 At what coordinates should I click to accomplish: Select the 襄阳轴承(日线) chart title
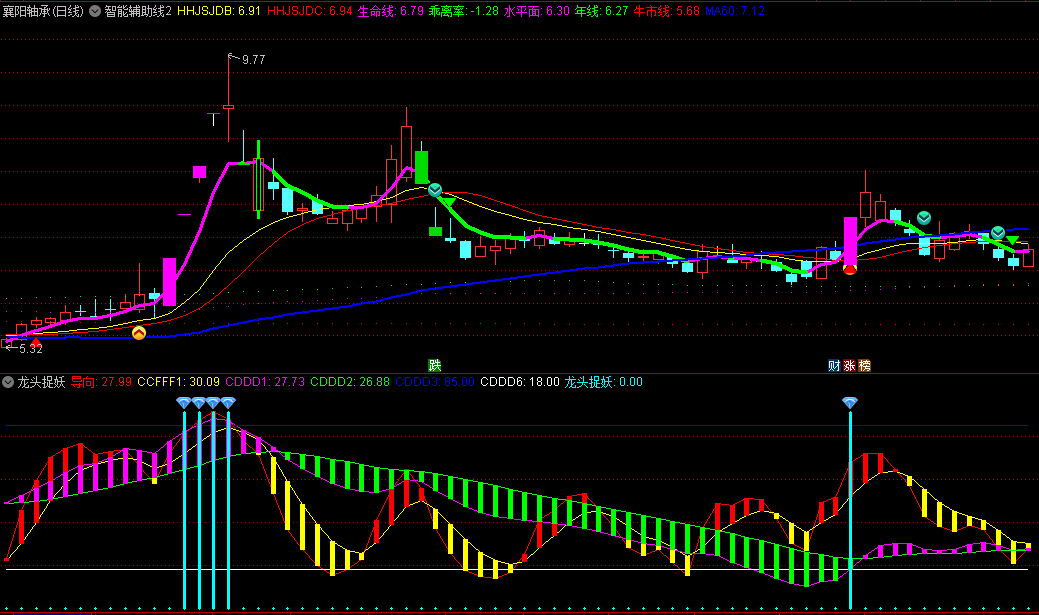point(43,11)
